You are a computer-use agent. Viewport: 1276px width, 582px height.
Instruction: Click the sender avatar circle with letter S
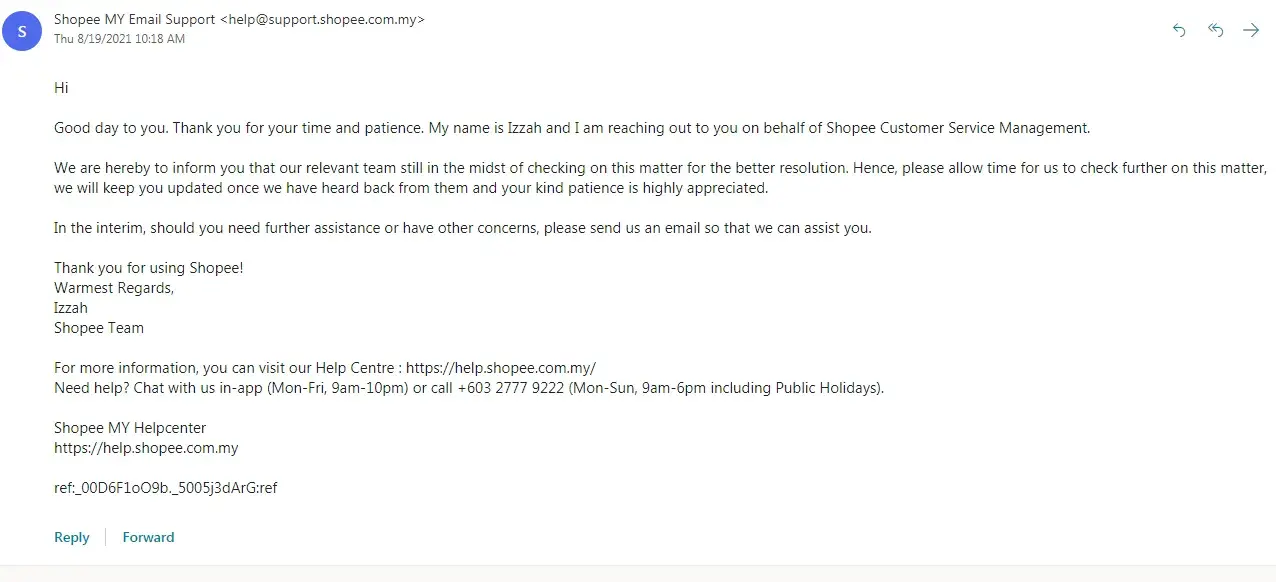[x=22, y=32]
